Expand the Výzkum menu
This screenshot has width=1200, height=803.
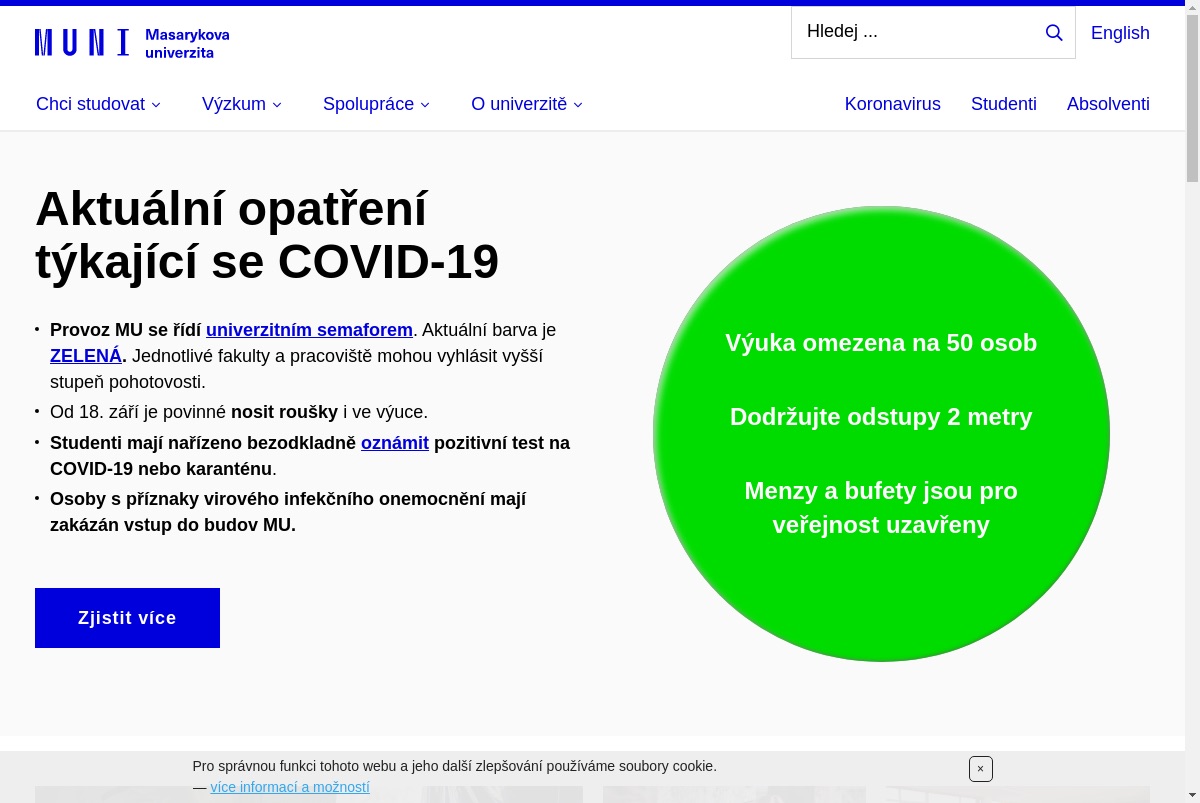click(x=242, y=104)
